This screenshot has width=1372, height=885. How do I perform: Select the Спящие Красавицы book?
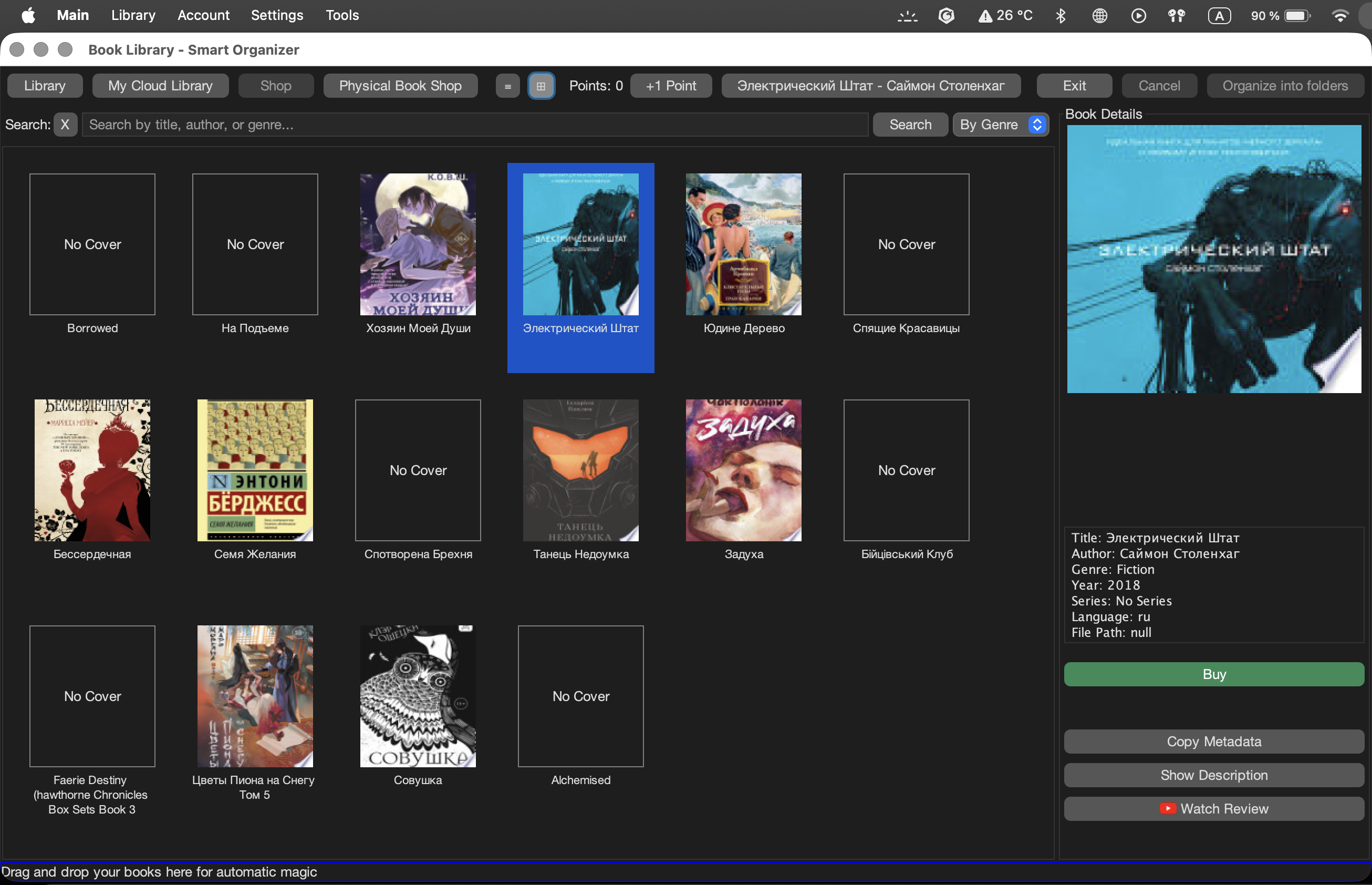coord(906,244)
